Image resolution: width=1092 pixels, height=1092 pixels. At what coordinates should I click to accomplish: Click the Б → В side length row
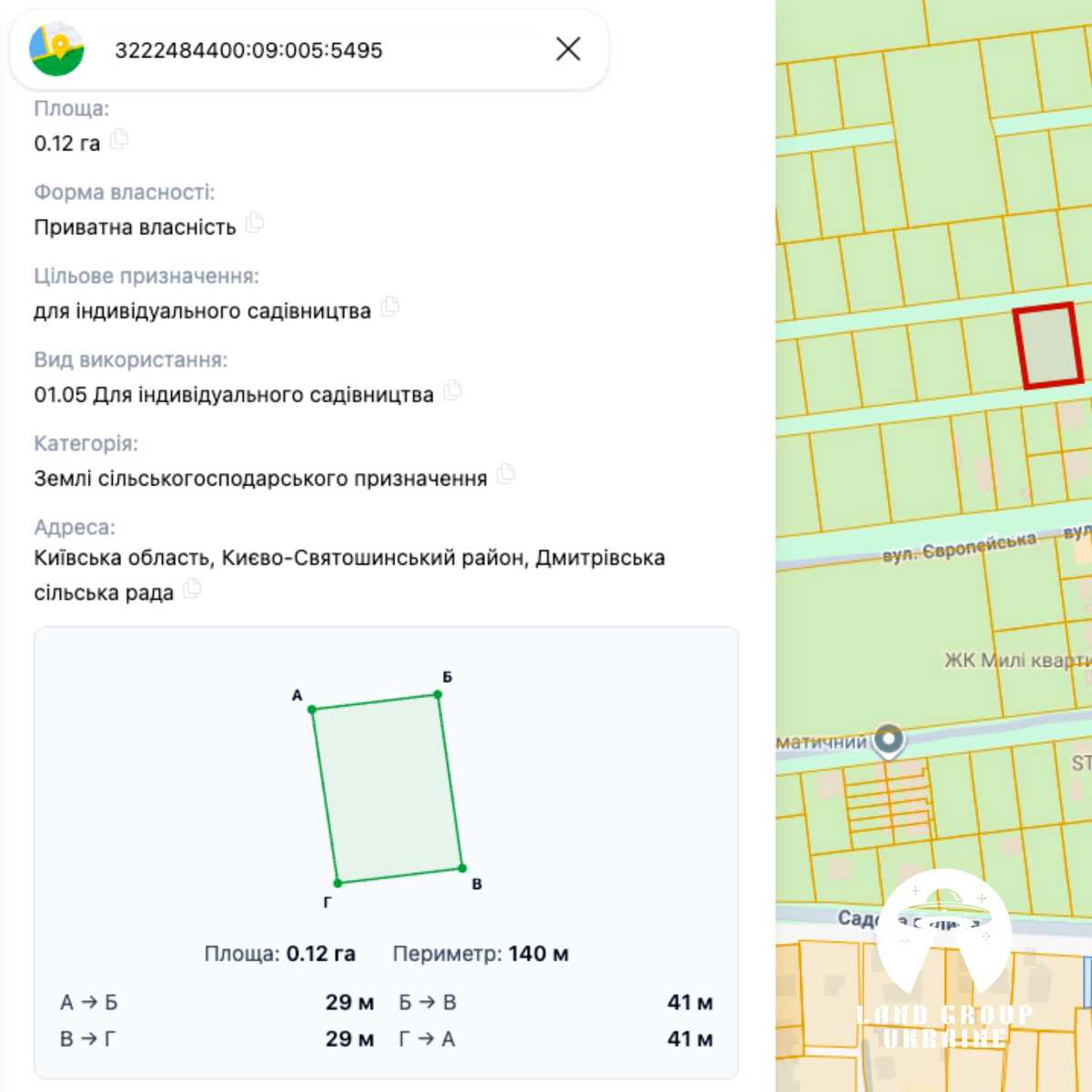(x=556, y=1003)
